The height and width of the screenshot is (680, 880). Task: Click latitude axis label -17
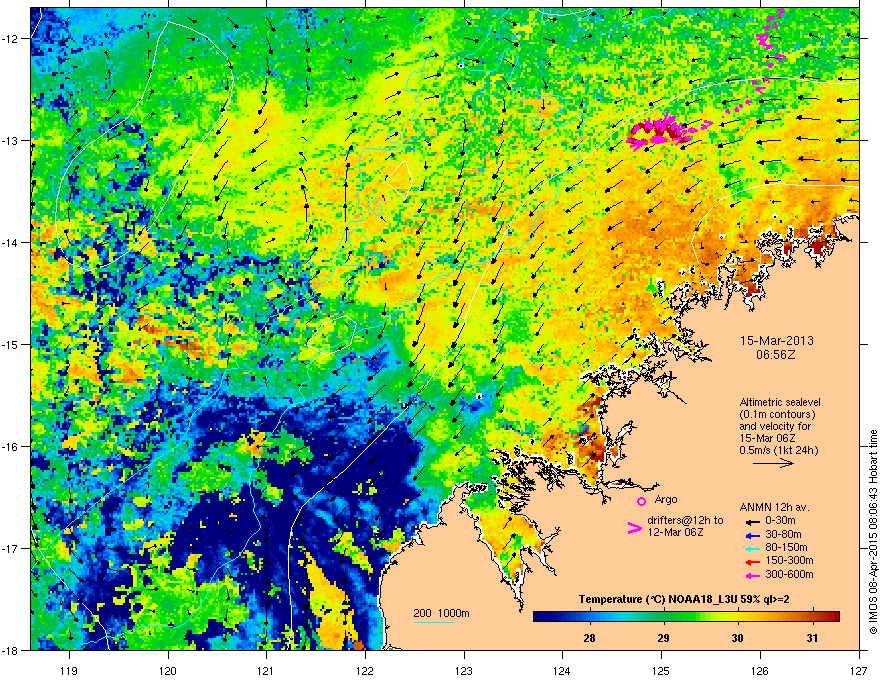tap(10, 548)
